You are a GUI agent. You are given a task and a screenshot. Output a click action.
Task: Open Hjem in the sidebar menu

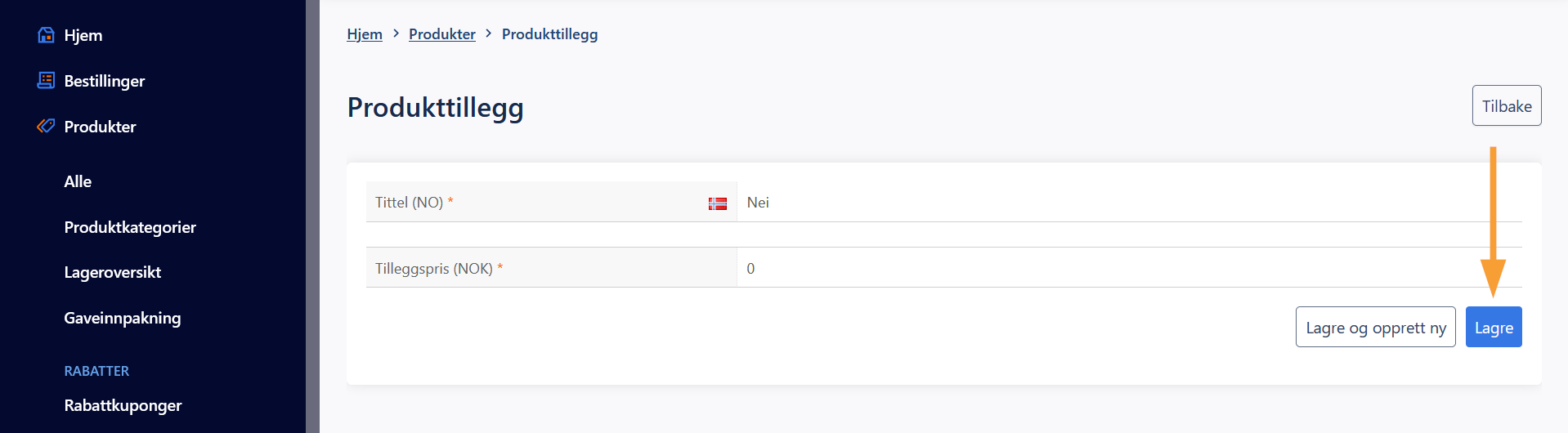(83, 35)
